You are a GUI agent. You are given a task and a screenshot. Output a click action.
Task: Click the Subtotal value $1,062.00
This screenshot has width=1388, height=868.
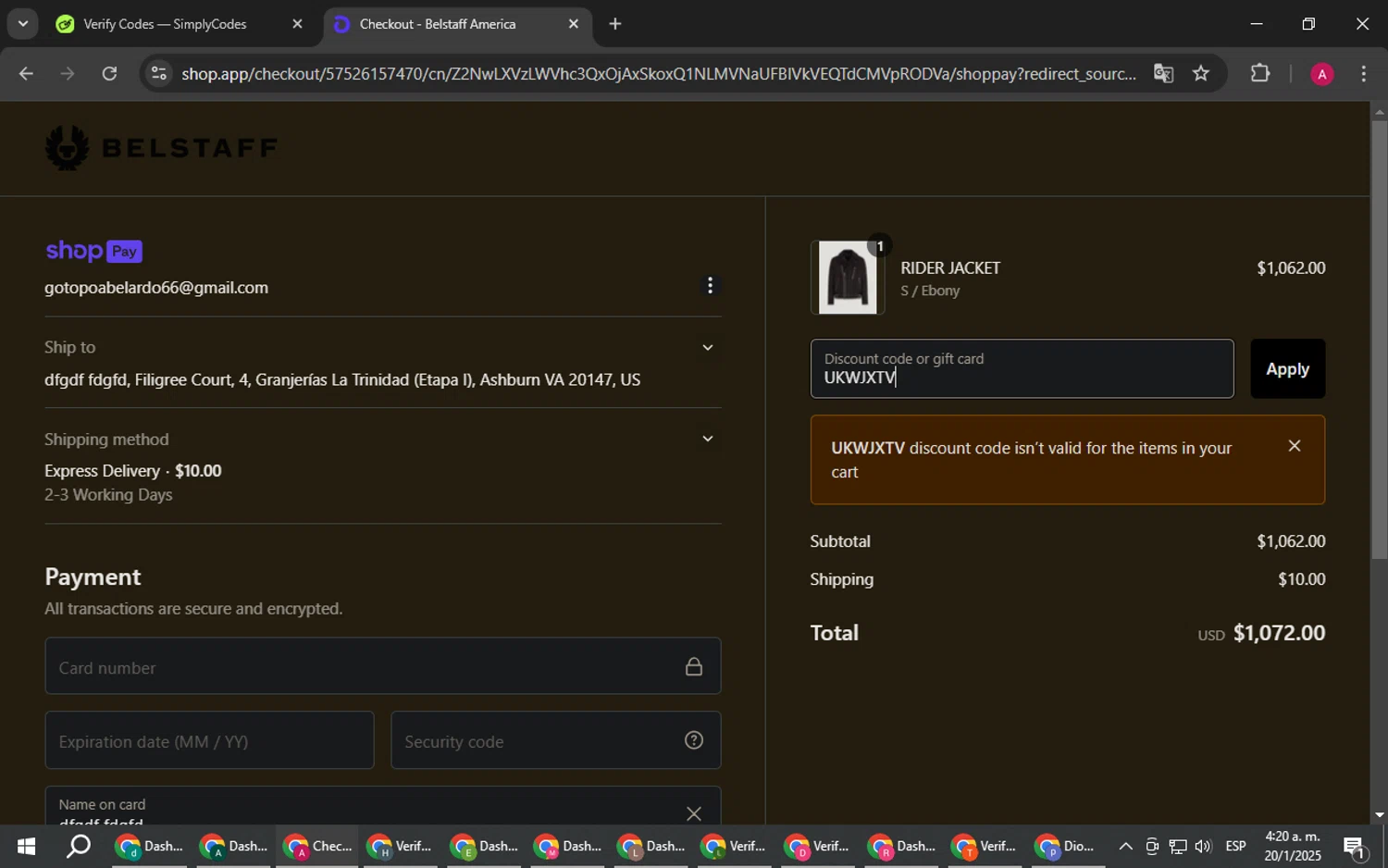pyautogui.click(x=1291, y=541)
